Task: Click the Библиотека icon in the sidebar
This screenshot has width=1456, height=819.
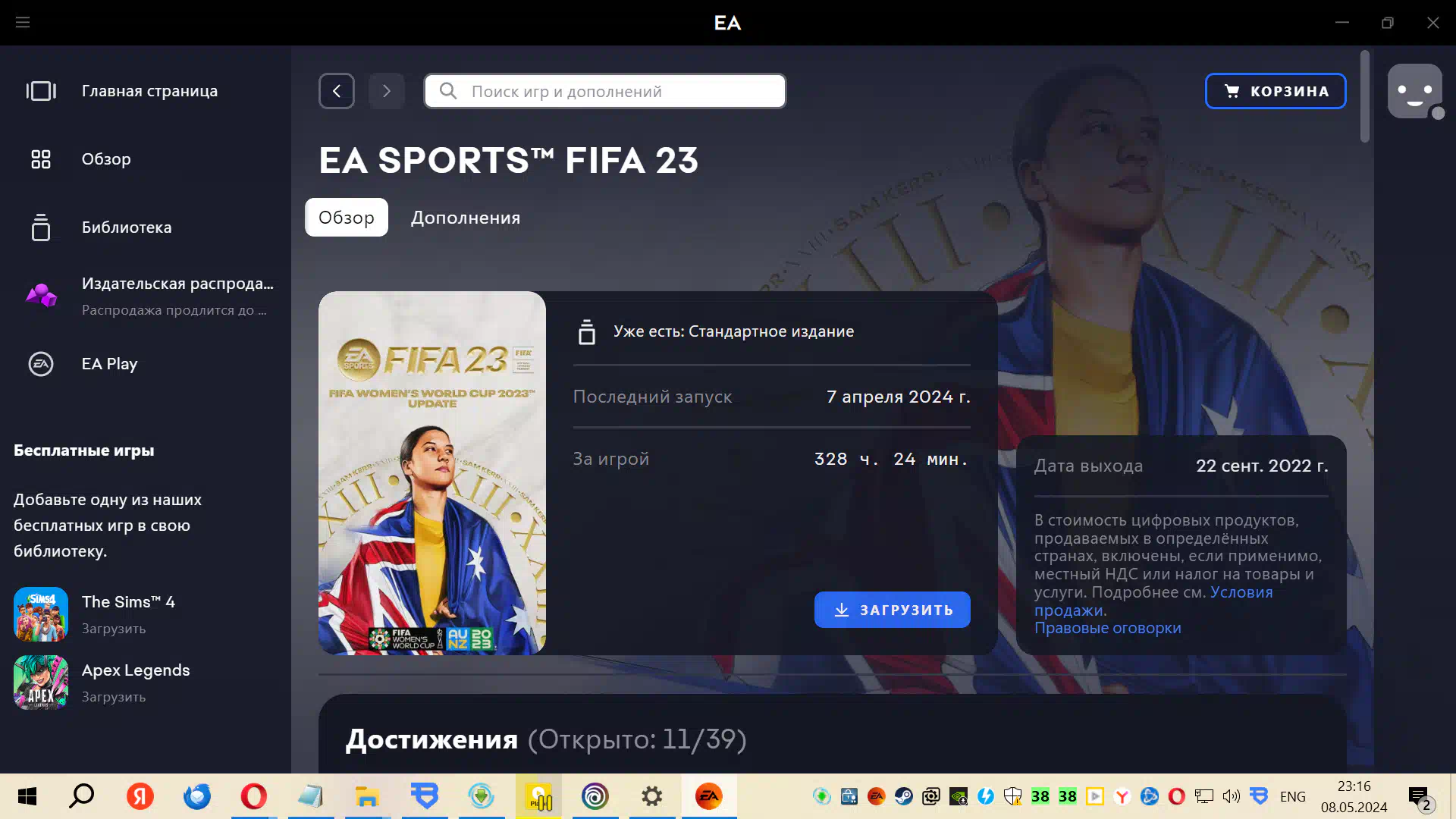Action: [x=41, y=227]
